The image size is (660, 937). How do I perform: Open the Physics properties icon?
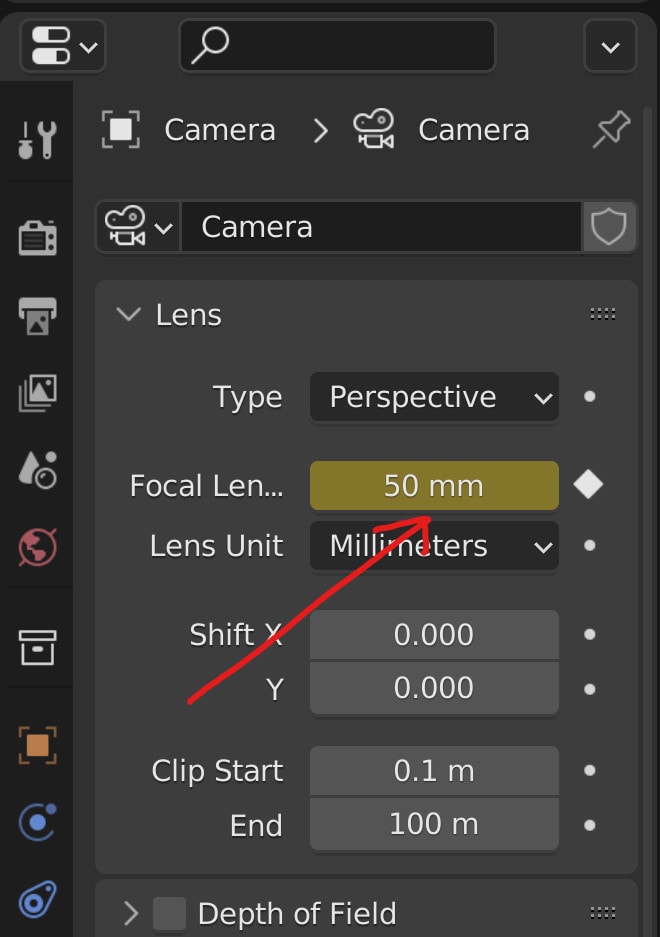pyautogui.click(x=38, y=823)
